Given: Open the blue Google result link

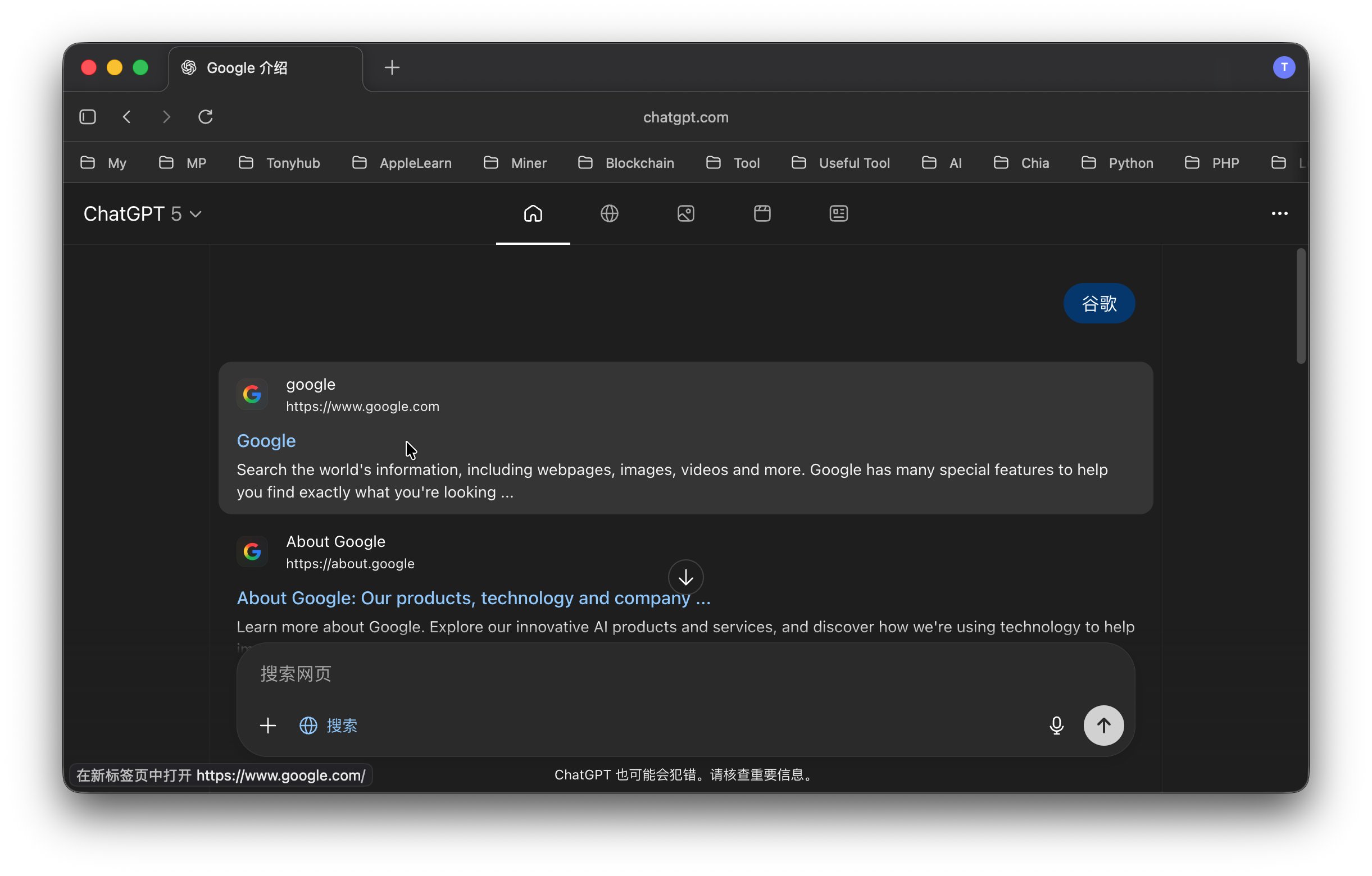Looking at the screenshot, I should pyautogui.click(x=266, y=441).
